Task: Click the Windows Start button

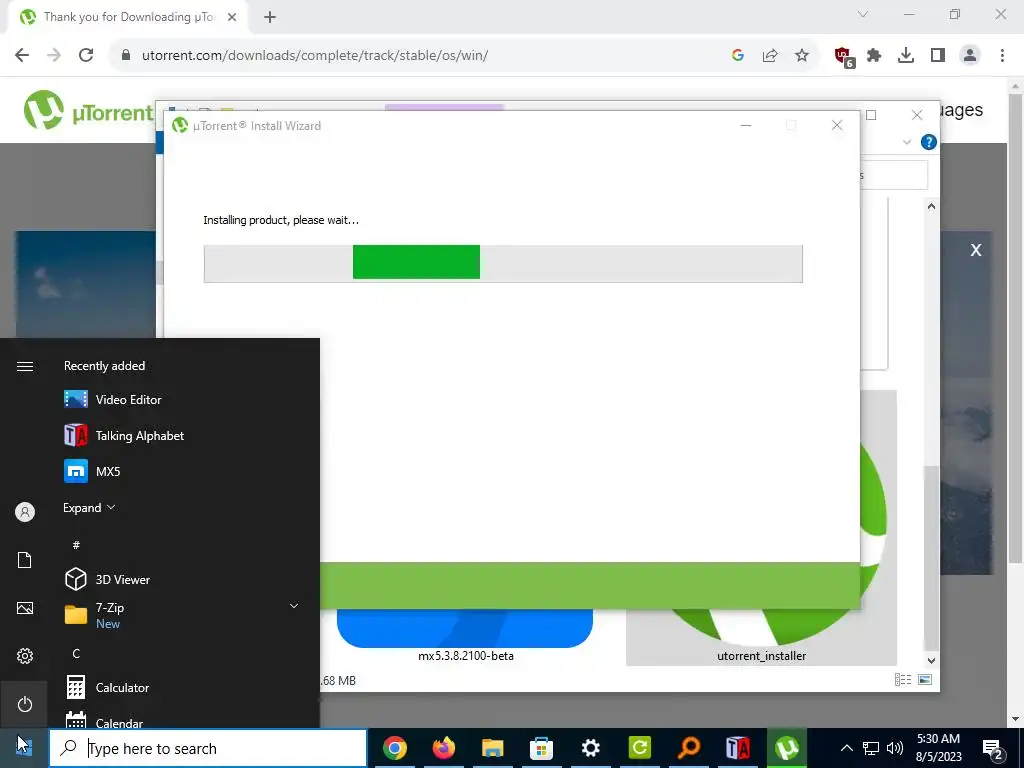Action: 24,748
